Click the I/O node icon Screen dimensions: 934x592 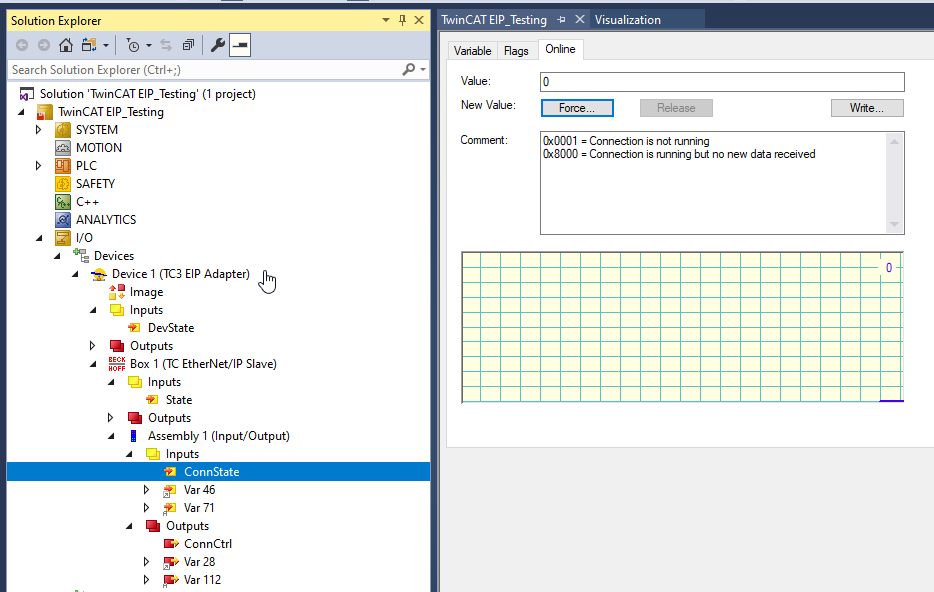pos(63,238)
